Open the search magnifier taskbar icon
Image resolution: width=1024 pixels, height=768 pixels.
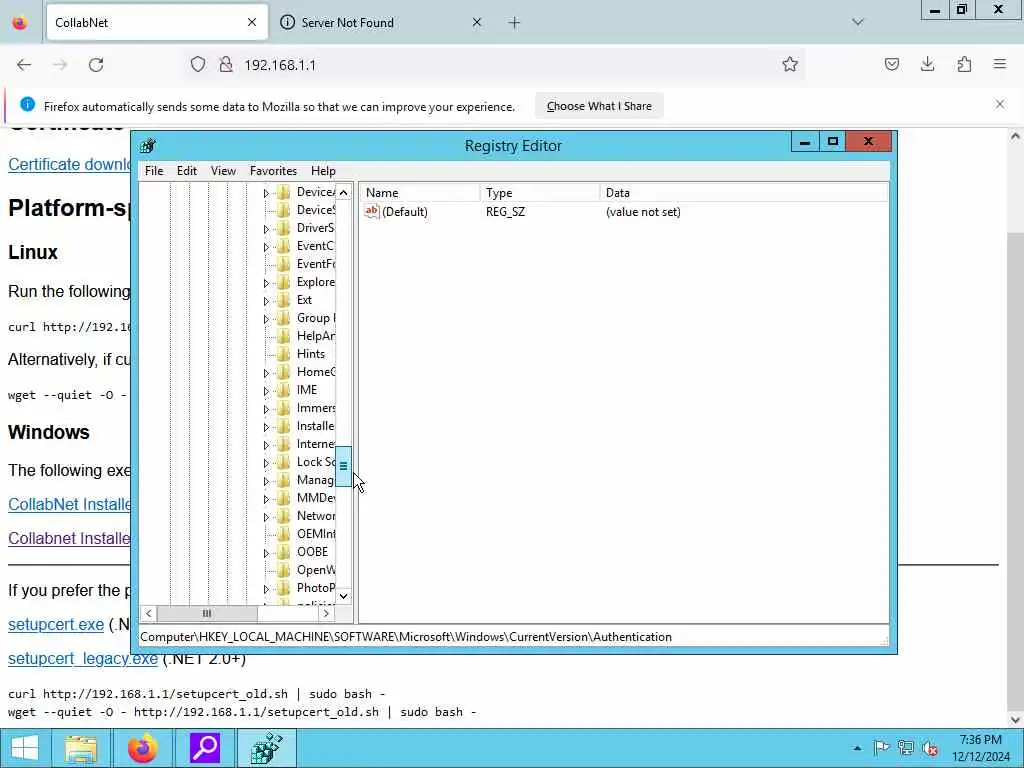coord(204,748)
